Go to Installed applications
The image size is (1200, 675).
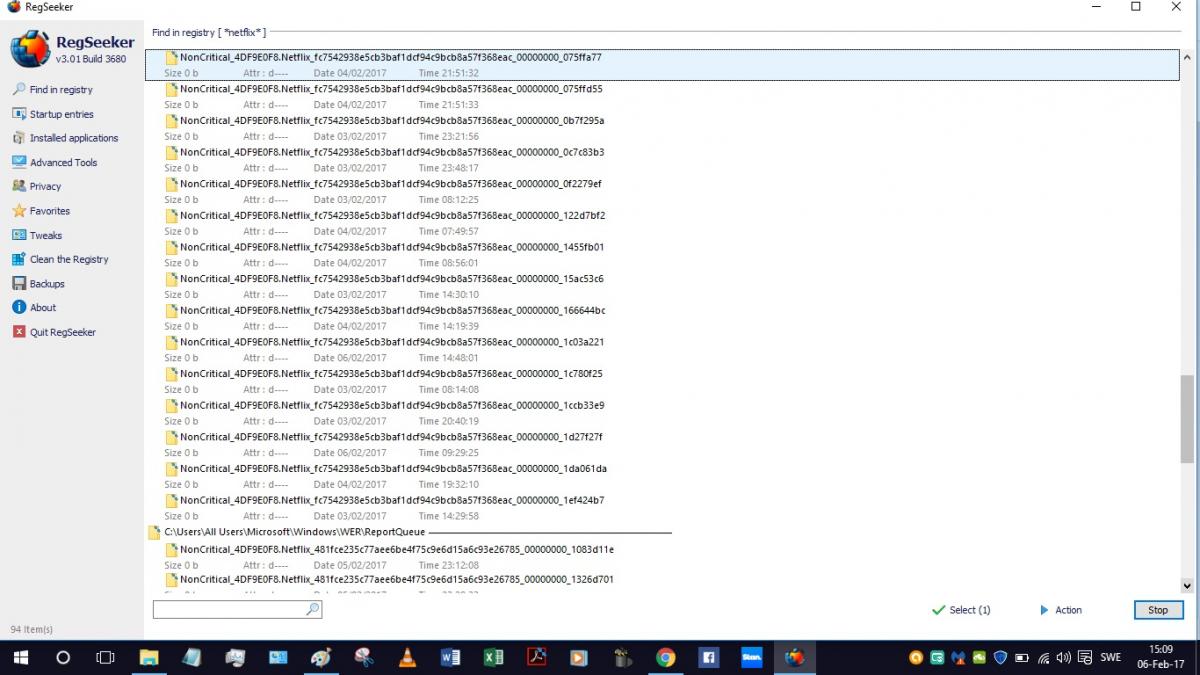65,138
